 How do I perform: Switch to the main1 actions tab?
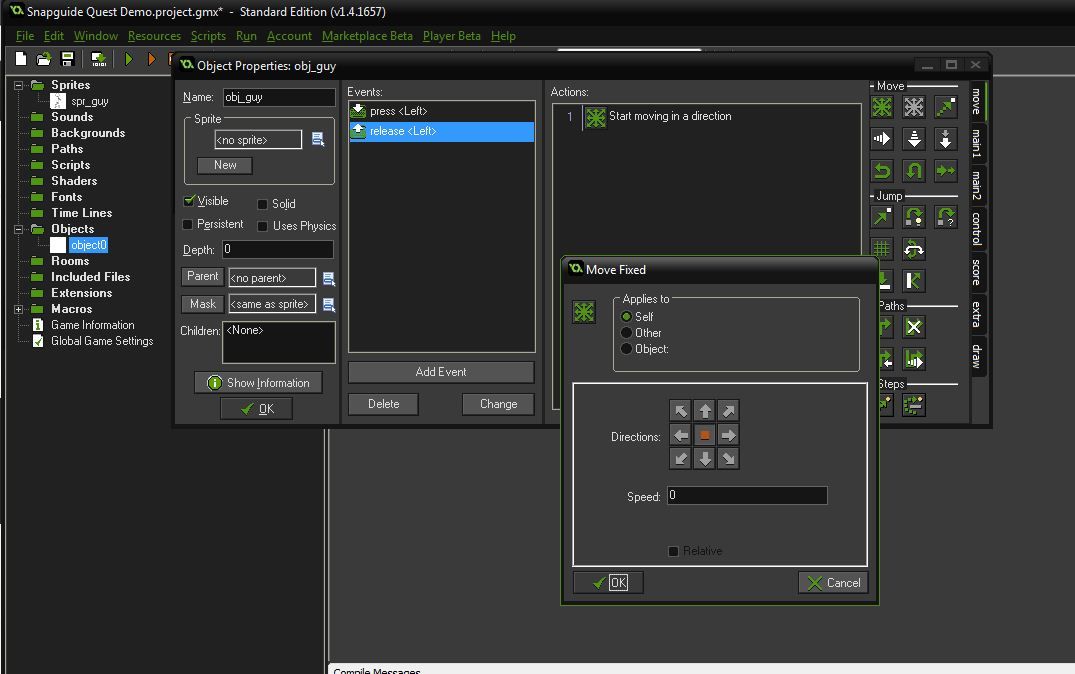pyautogui.click(x=976, y=144)
